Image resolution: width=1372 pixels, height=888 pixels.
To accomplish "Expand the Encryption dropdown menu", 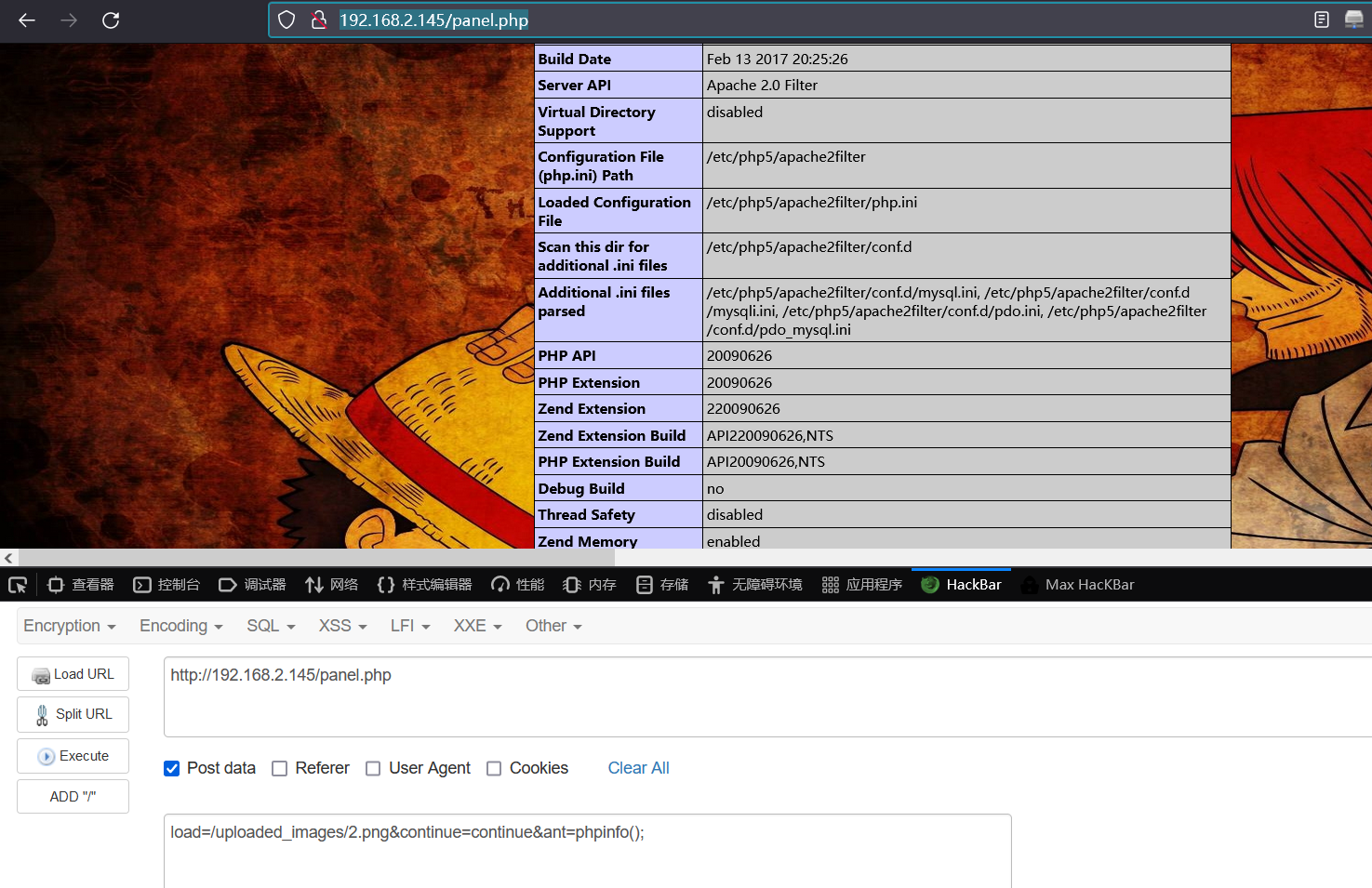I will pos(70,626).
